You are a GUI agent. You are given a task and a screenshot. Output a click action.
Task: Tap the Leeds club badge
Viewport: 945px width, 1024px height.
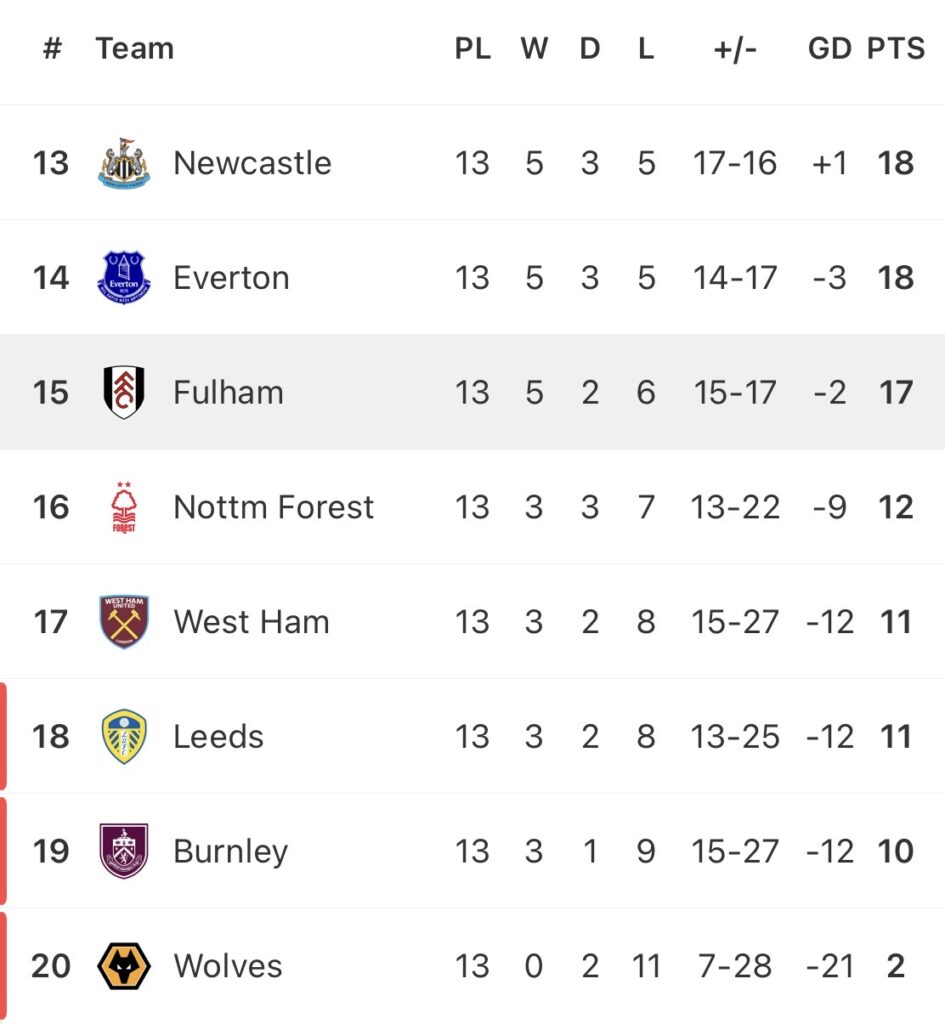[x=124, y=737]
